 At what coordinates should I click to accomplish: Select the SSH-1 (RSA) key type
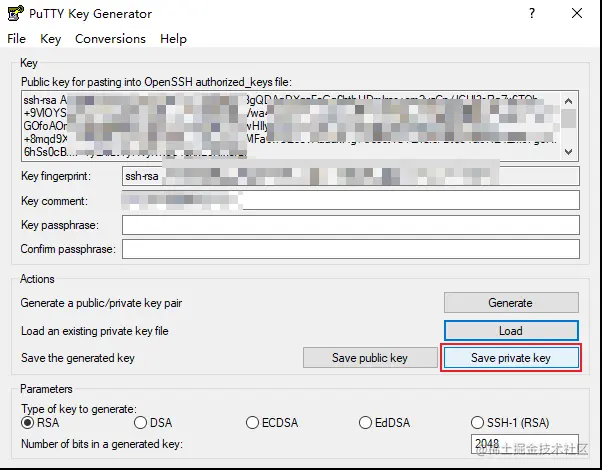510,423
